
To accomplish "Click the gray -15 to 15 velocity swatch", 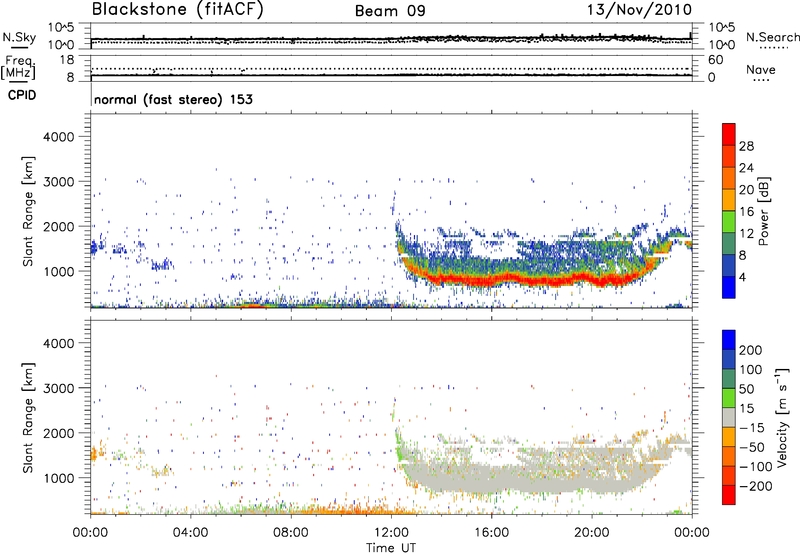I will (x=729, y=417).
